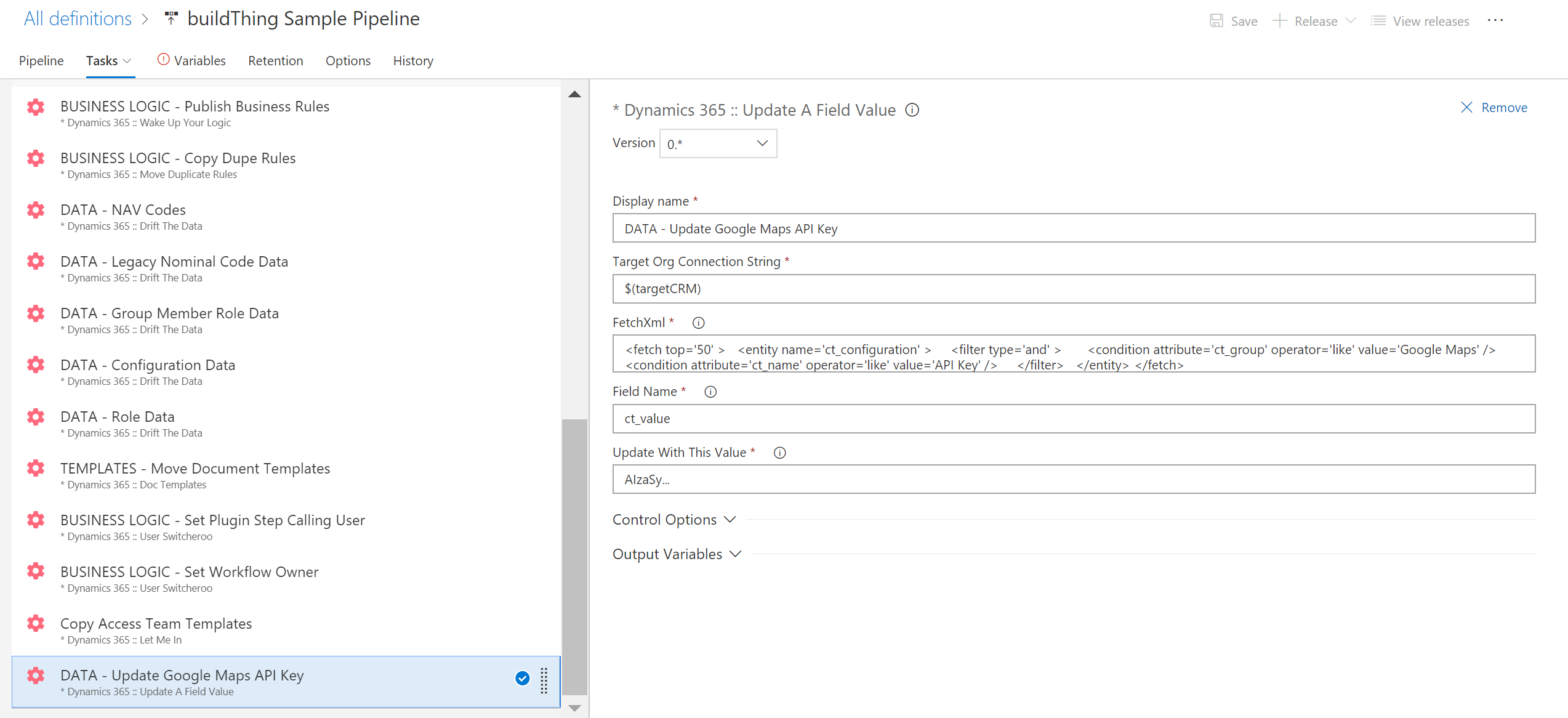This screenshot has height=718, width=1568.
Task: Deselect the checked DATA - Update Google Maps API Key task
Action: coord(521,678)
